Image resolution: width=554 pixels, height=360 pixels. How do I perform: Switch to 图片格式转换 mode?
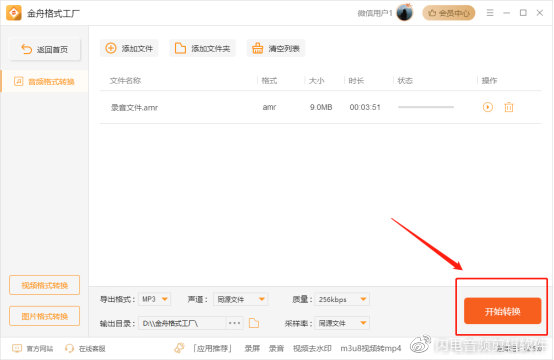pos(45,316)
